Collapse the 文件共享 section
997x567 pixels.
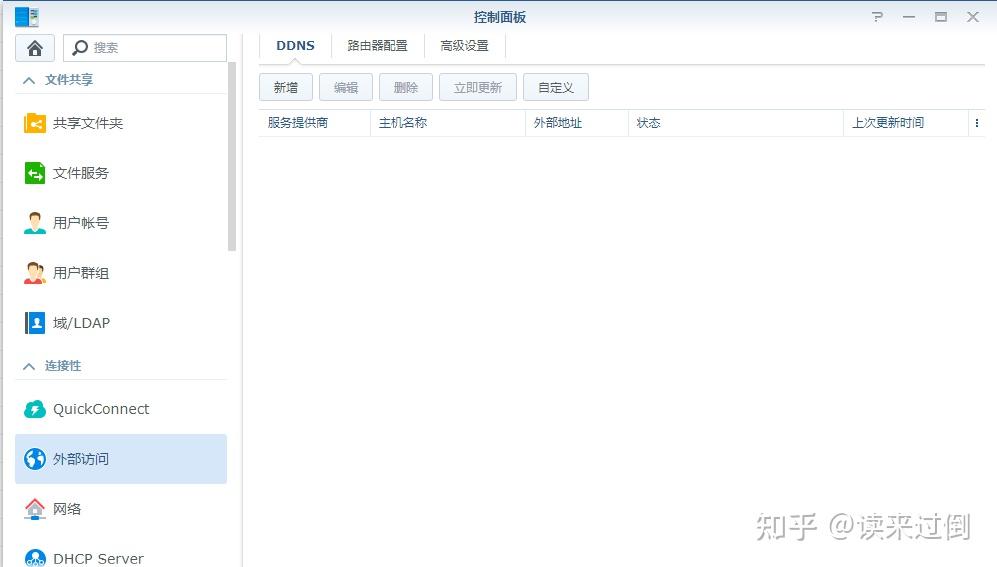pos(29,80)
